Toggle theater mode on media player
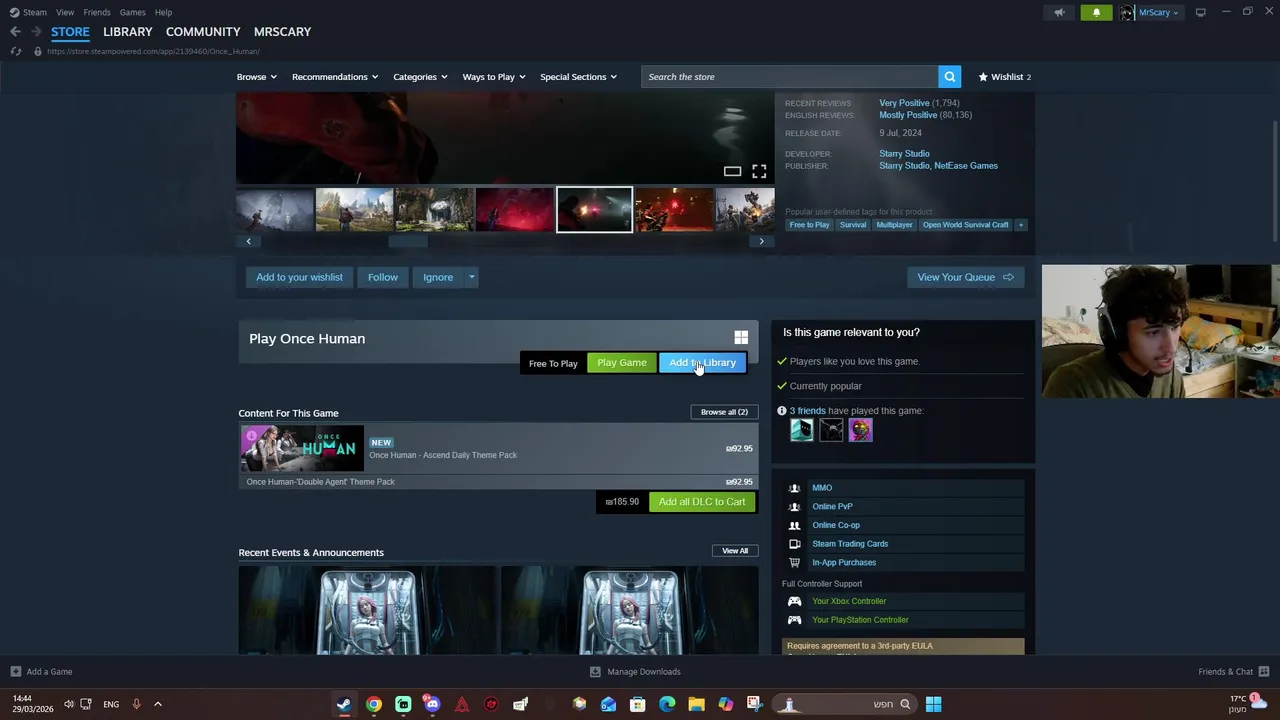 click(732, 171)
